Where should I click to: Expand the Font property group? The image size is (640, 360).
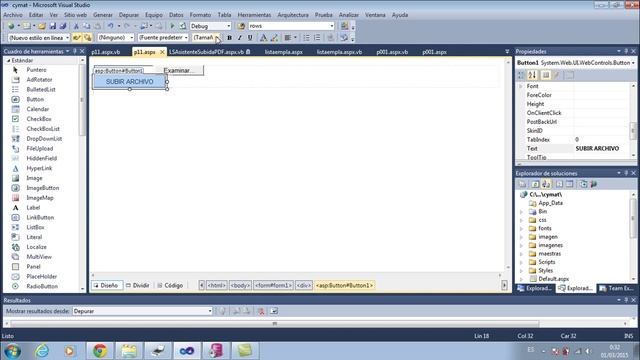pyautogui.click(x=520, y=86)
